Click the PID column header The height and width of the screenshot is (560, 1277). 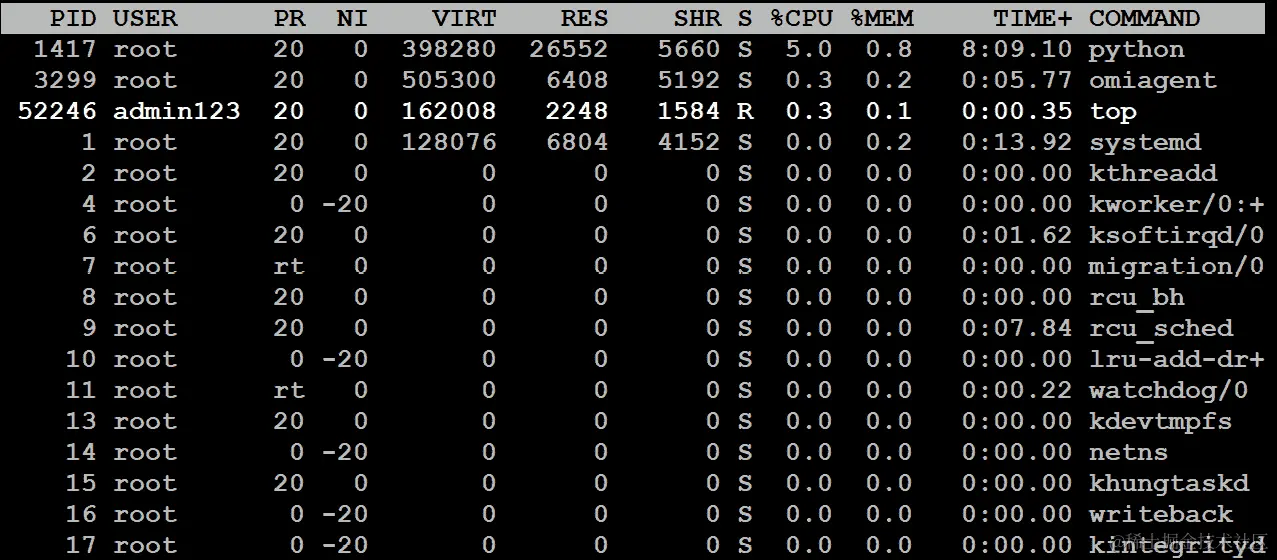[x=73, y=18]
